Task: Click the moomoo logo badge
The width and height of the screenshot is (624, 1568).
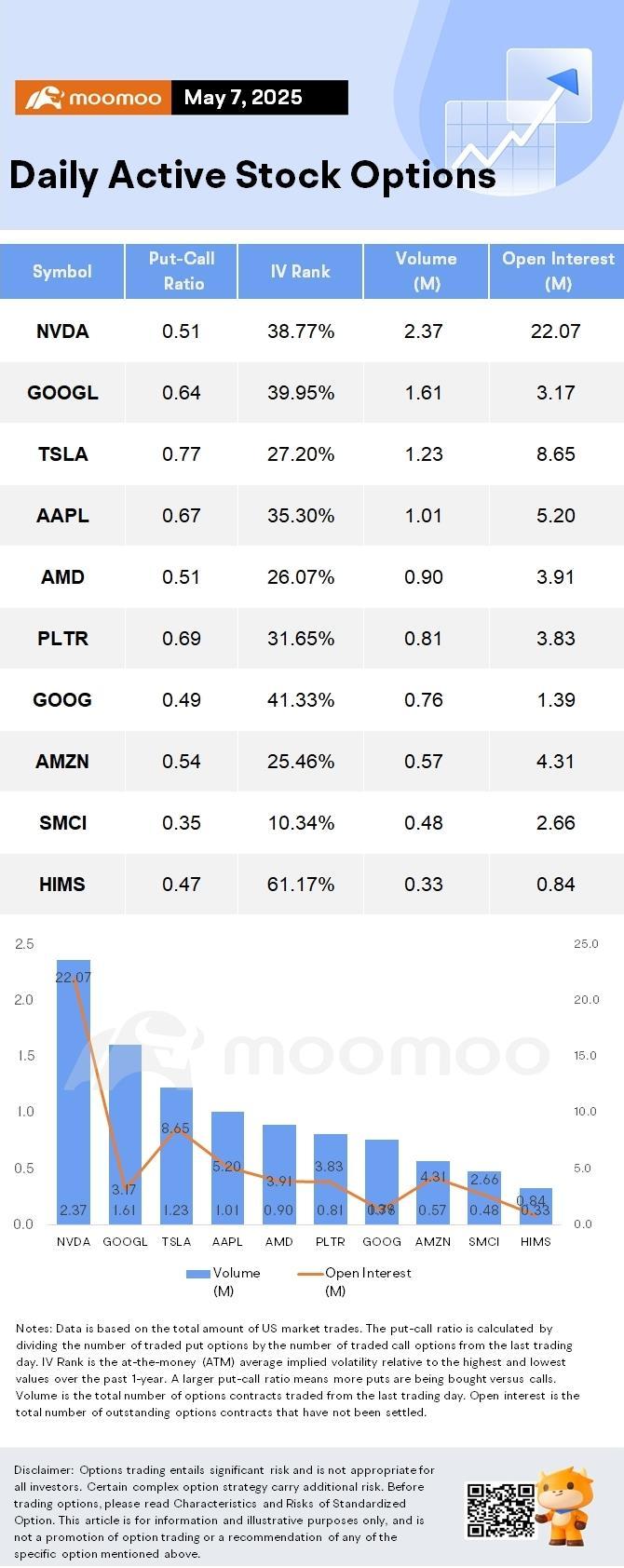Action: pyautogui.click(x=92, y=98)
